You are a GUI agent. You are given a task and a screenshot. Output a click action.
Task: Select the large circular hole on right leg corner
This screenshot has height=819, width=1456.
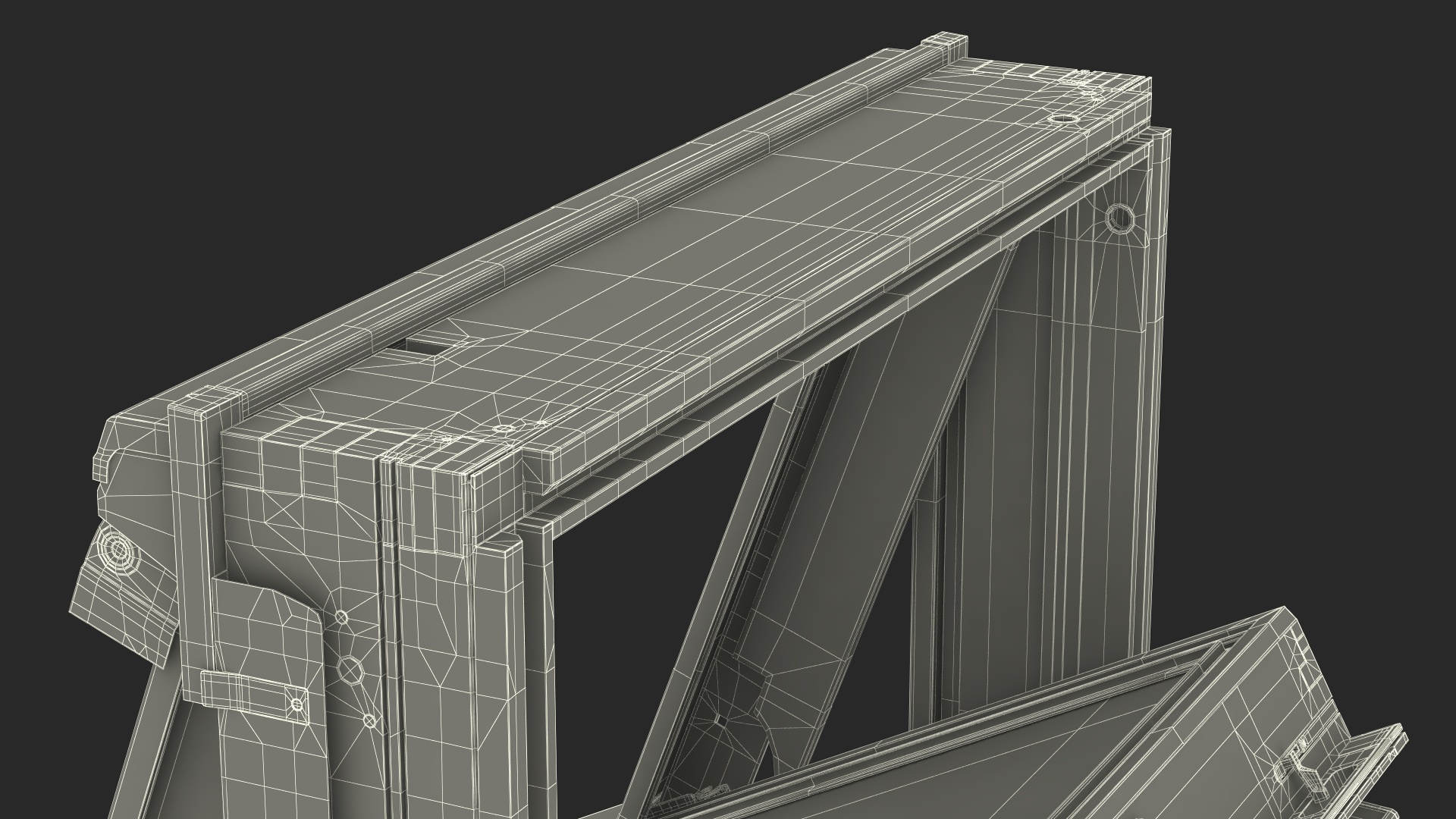1119,218
